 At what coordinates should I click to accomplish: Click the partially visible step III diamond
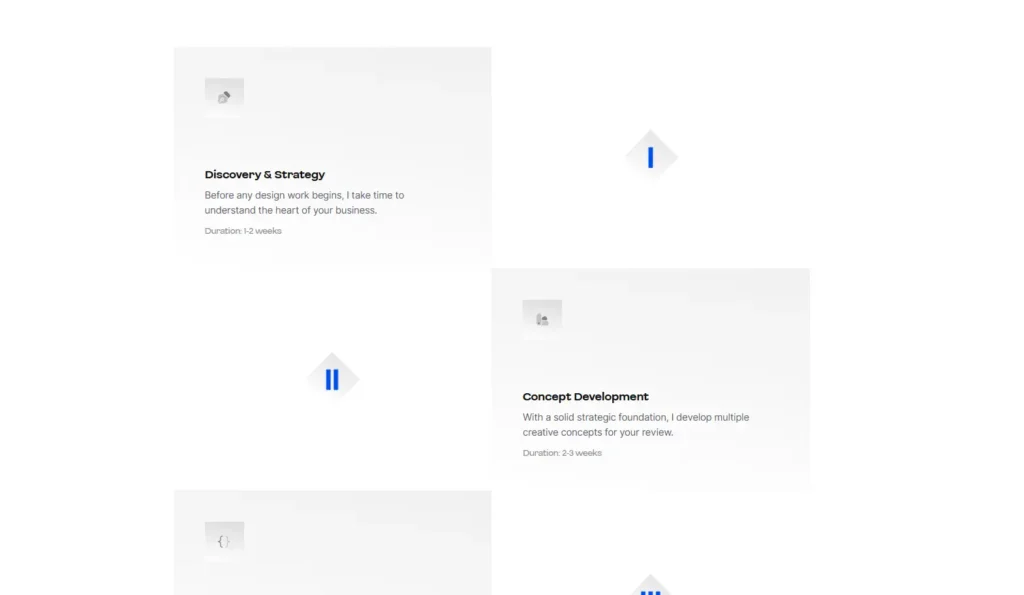[x=651, y=587]
